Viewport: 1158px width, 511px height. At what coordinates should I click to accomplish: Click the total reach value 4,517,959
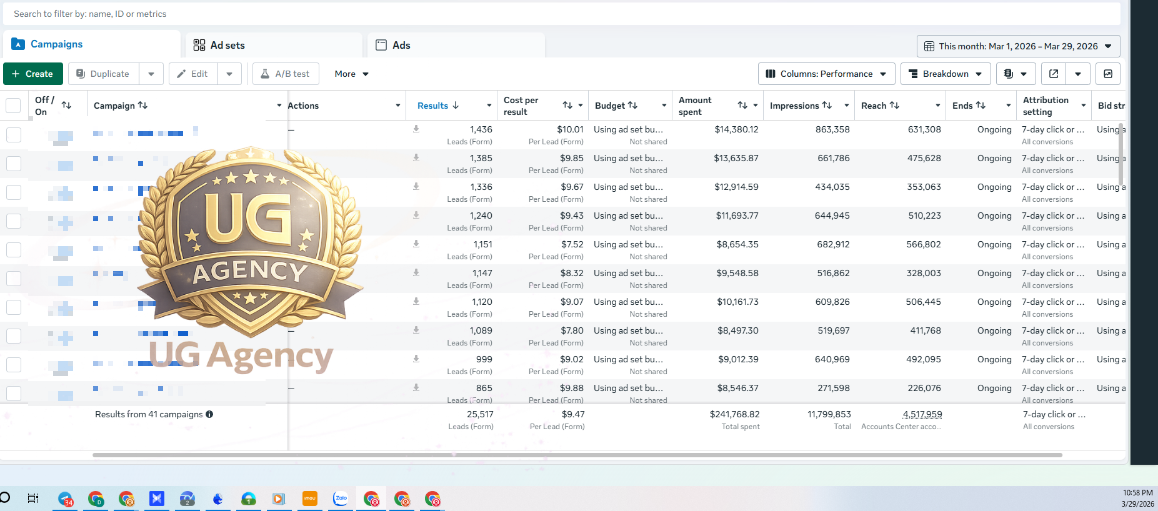pos(922,414)
